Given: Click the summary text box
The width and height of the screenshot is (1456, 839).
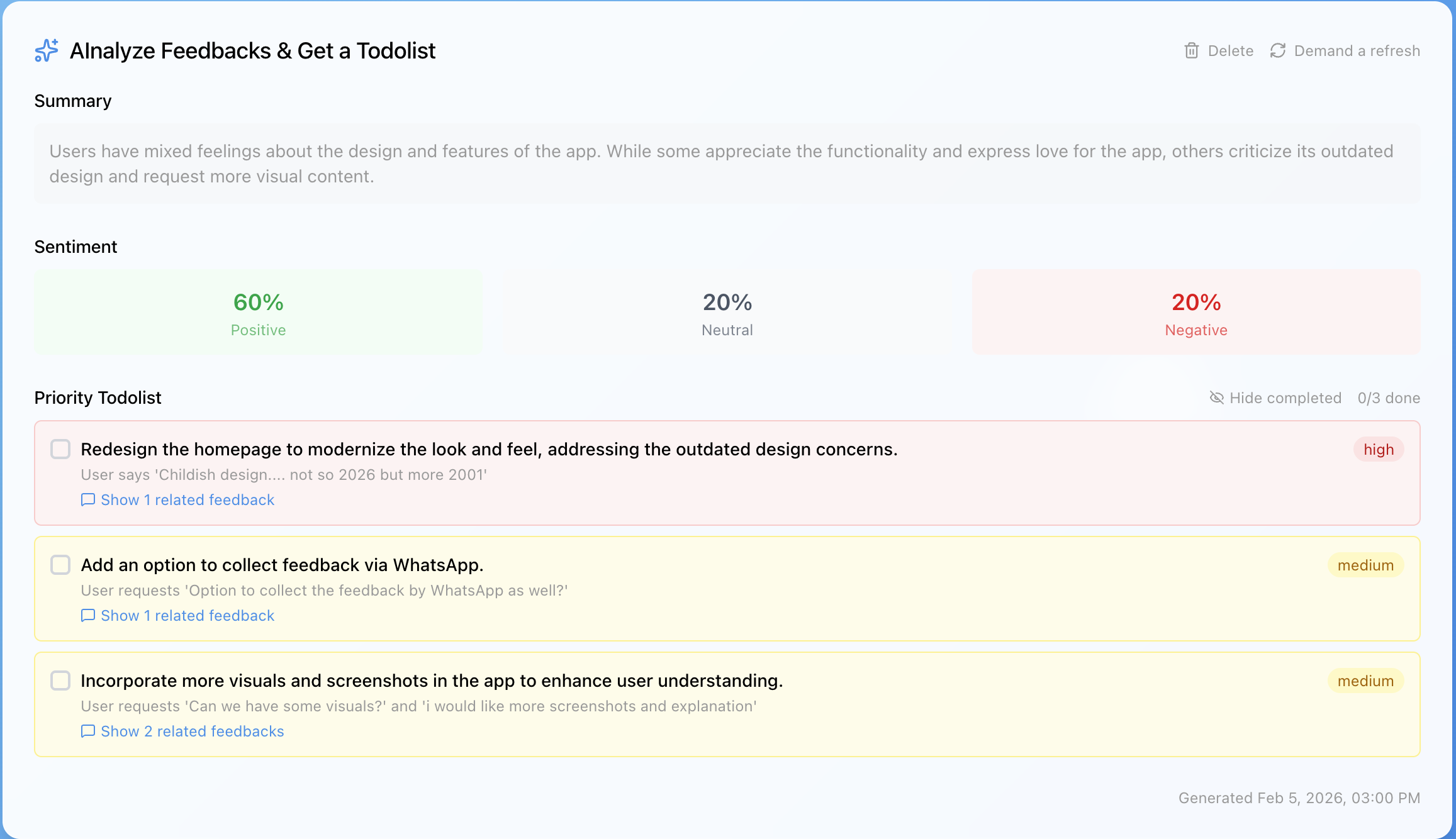Looking at the screenshot, I should (727, 164).
